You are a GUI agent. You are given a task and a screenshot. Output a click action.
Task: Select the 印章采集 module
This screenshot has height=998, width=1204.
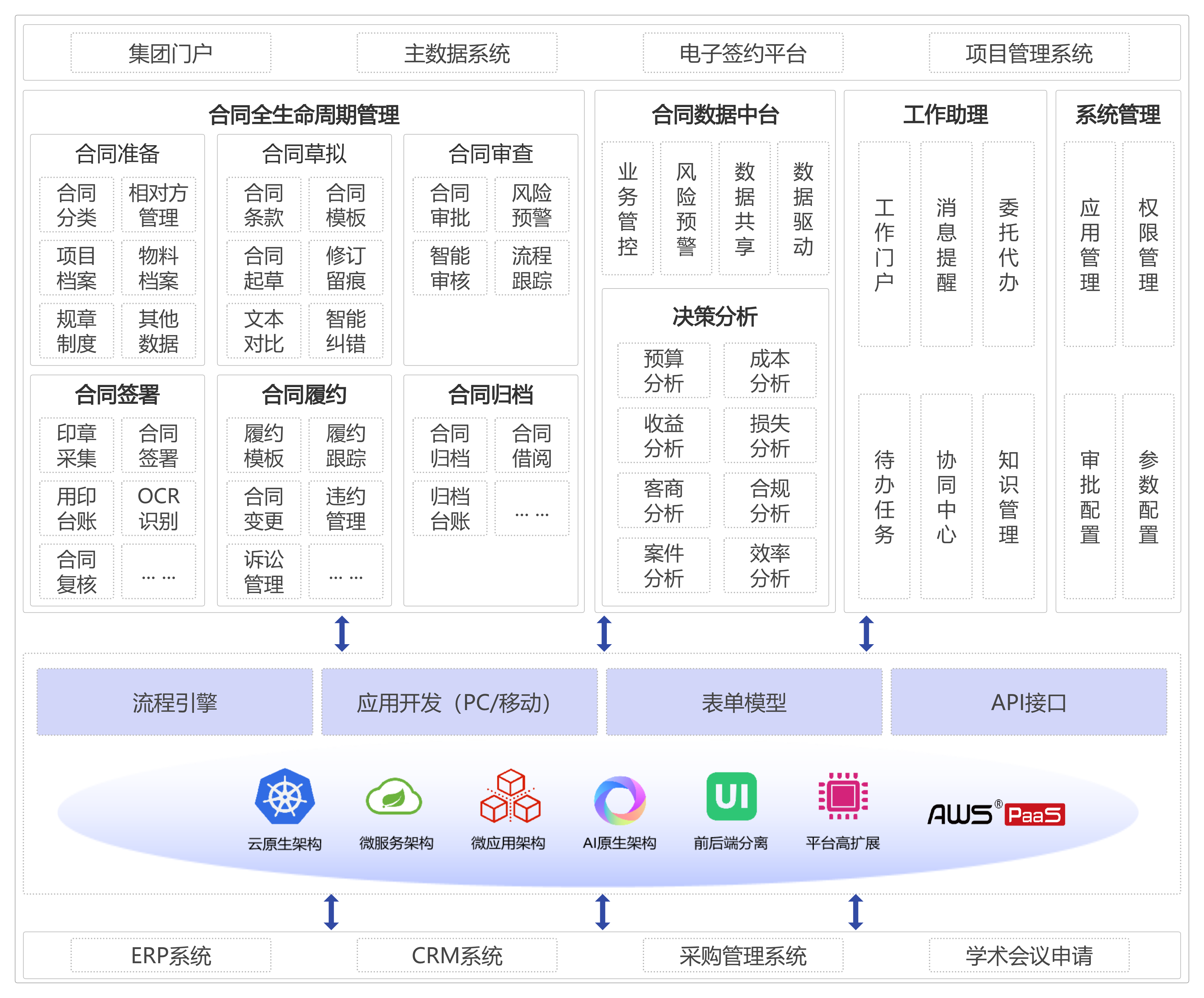pos(77,445)
